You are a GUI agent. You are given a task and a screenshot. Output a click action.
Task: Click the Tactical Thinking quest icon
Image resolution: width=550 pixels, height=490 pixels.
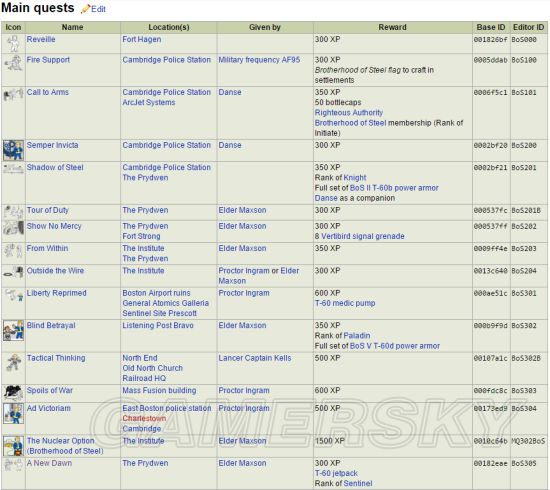pyautogui.click(x=13, y=362)
